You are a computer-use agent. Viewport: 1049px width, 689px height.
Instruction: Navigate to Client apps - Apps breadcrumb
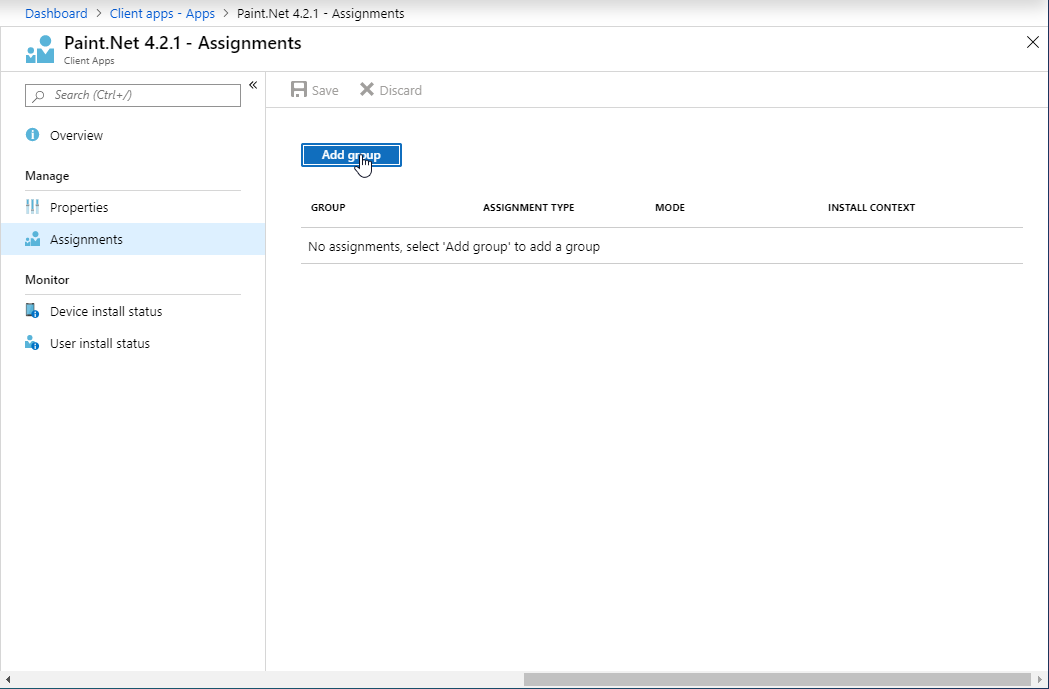pyautogui.click(x=162, y=14)
